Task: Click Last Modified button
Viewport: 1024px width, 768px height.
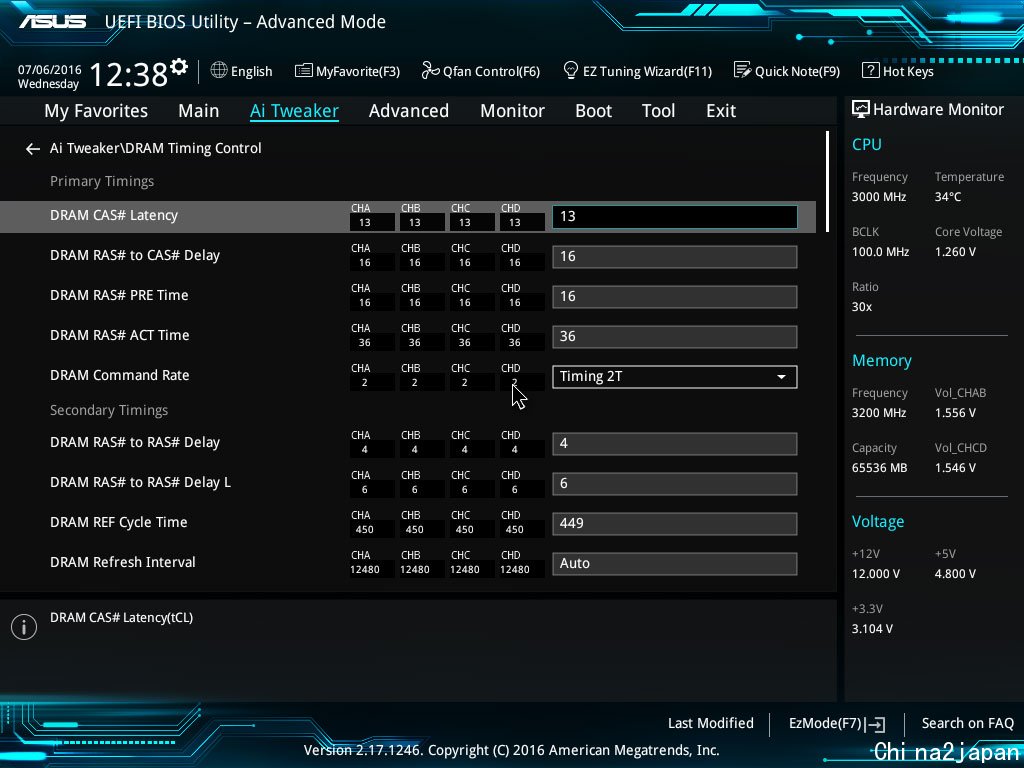Action: [711, 724]
